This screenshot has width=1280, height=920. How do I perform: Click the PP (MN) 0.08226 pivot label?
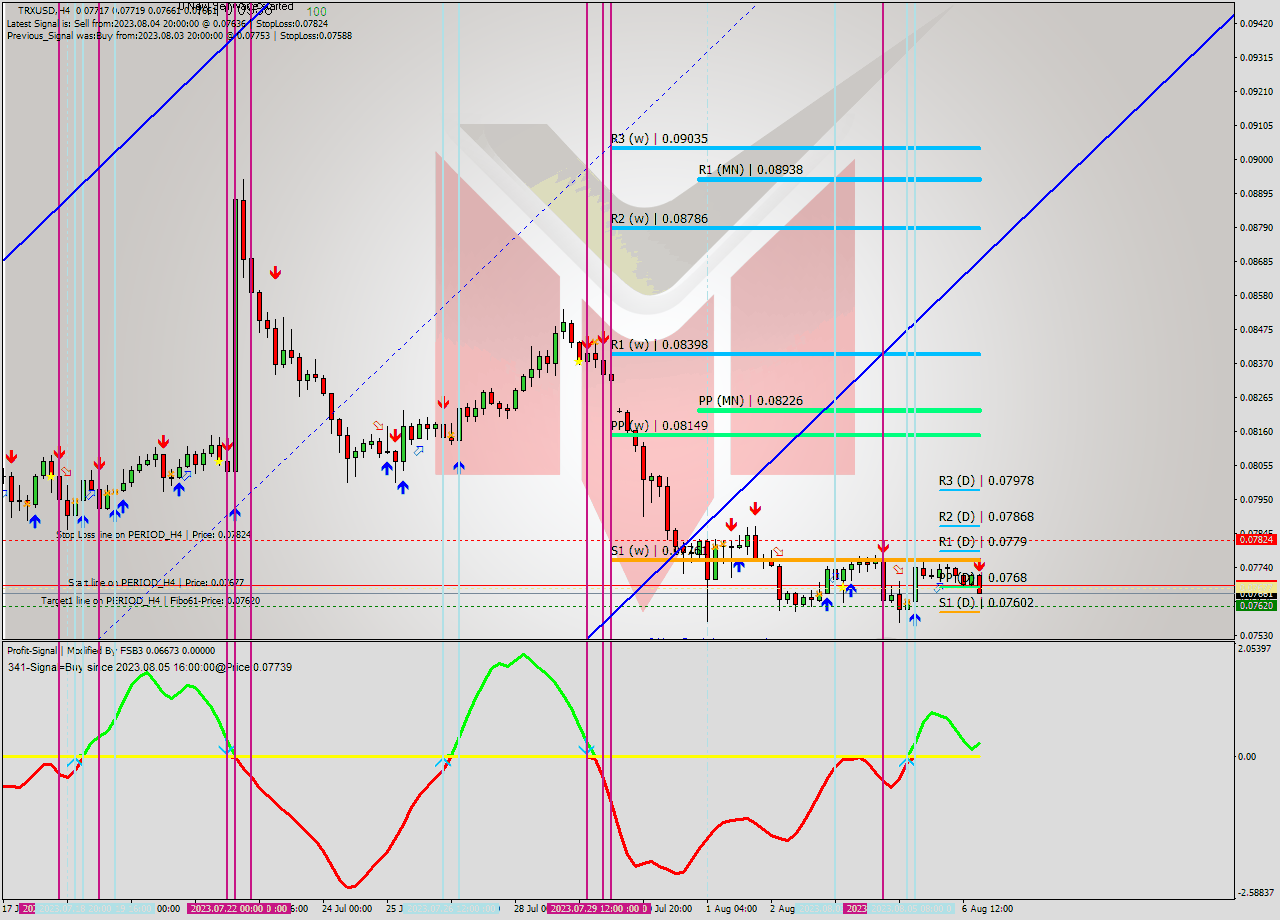click(x=750, y=401)
